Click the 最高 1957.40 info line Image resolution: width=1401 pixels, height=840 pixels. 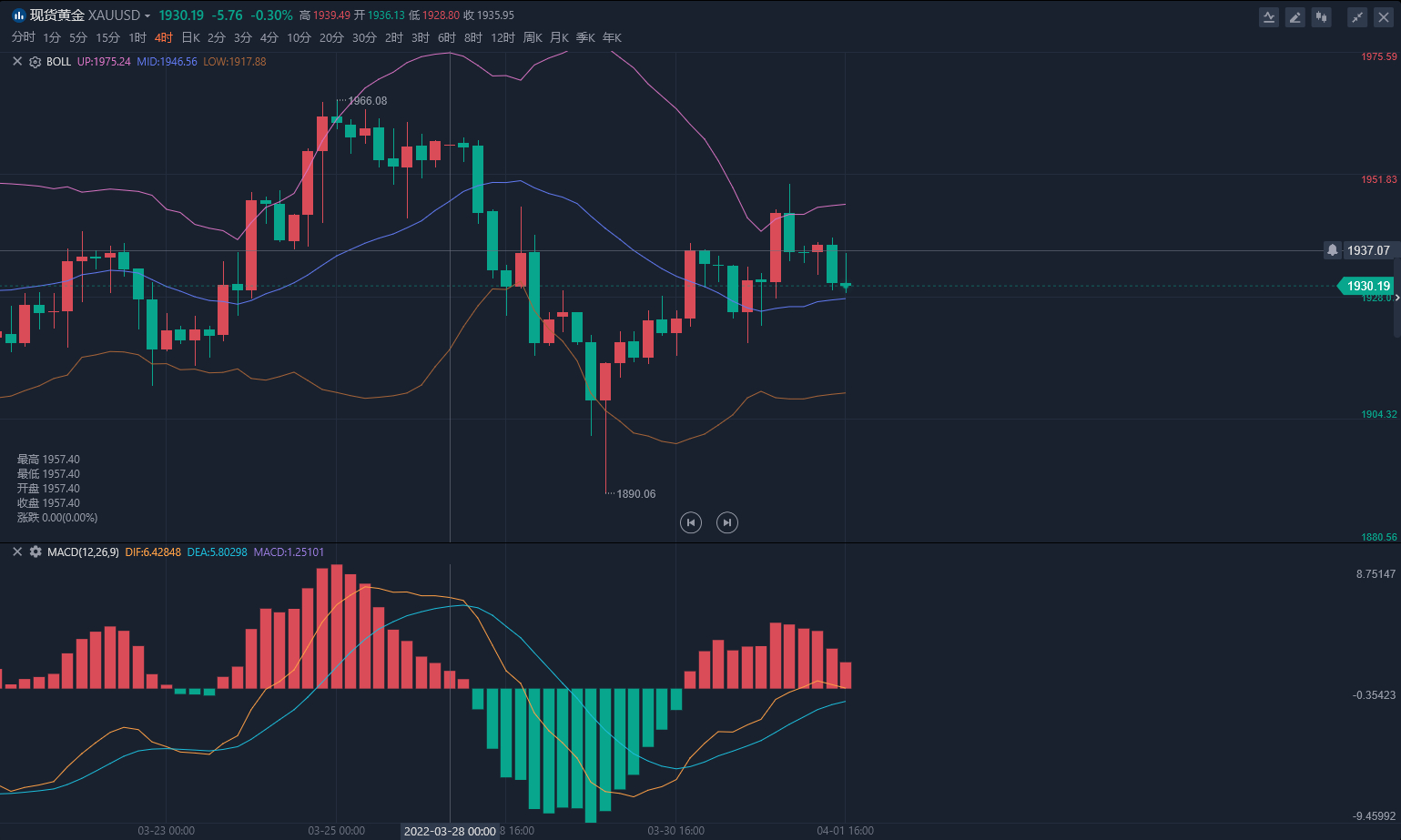48,460
